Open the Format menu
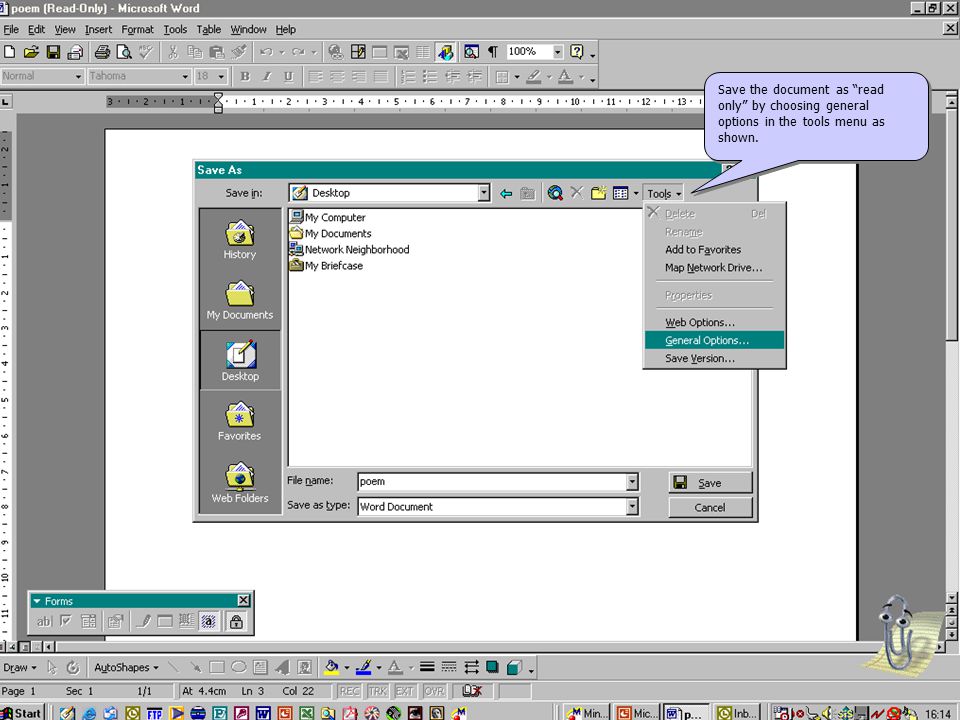Screen dimensions: 960x720 point(137,29)
